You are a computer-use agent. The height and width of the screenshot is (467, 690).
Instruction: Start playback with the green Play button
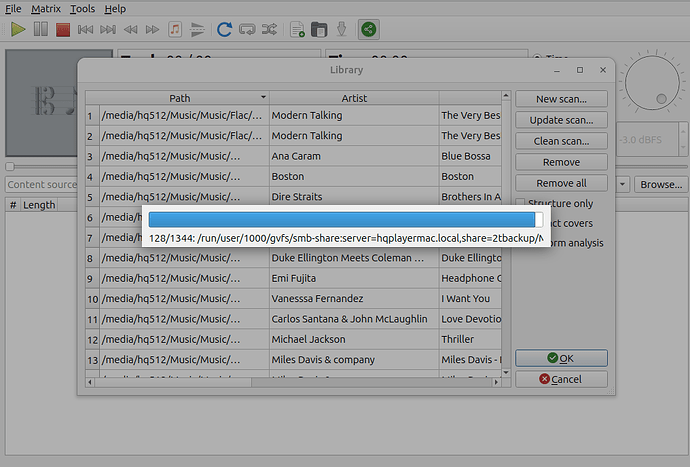(x=18, y=29)
